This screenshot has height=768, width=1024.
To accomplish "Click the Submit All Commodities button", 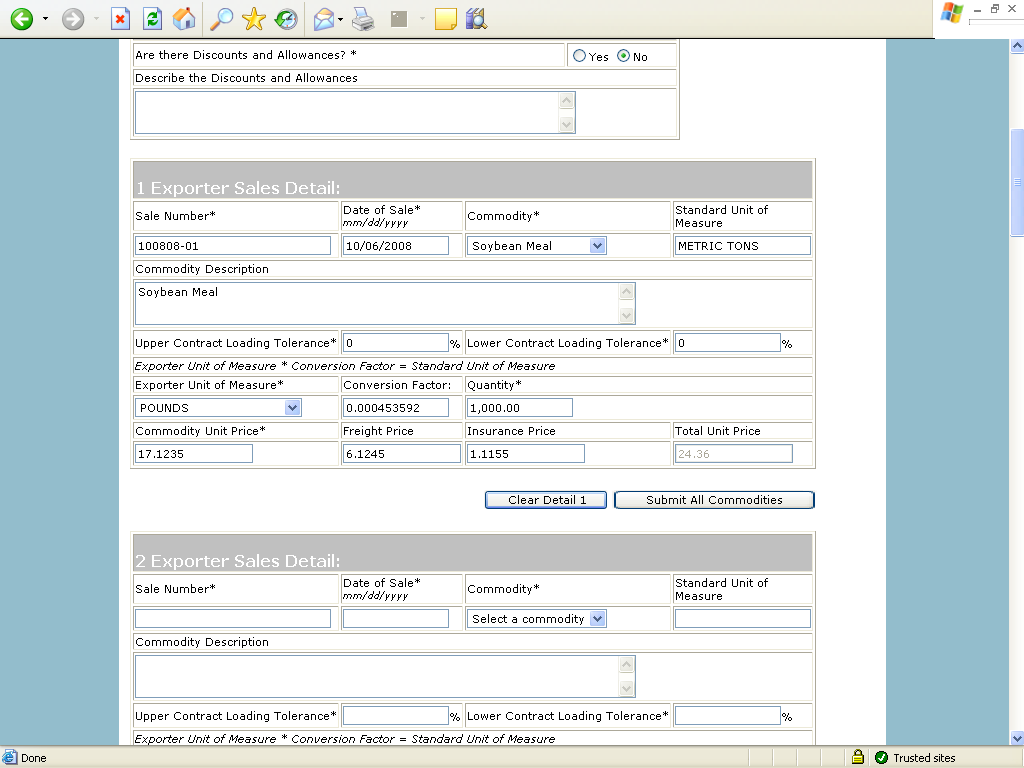I will [x=714, y=500].
